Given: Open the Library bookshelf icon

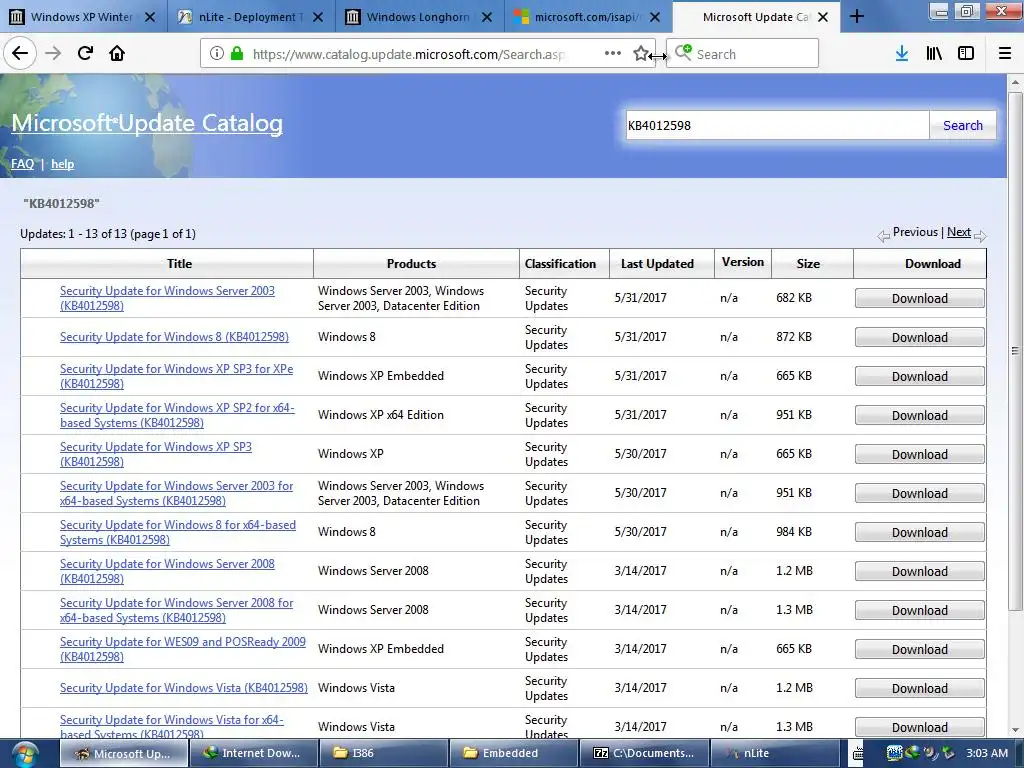Looking at the screenshot, I should 934,54.
